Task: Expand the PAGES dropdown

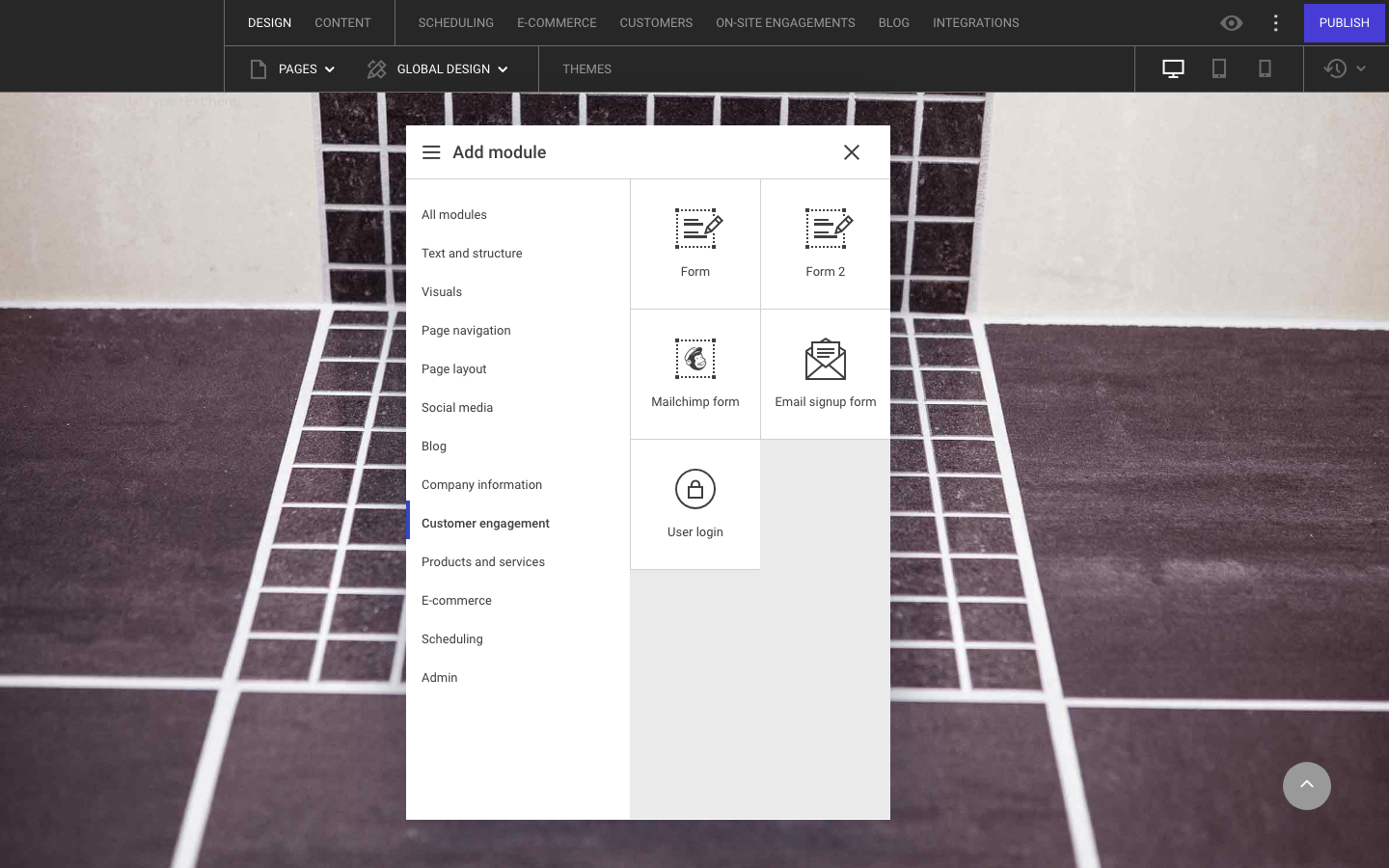Action: point(330,68)
